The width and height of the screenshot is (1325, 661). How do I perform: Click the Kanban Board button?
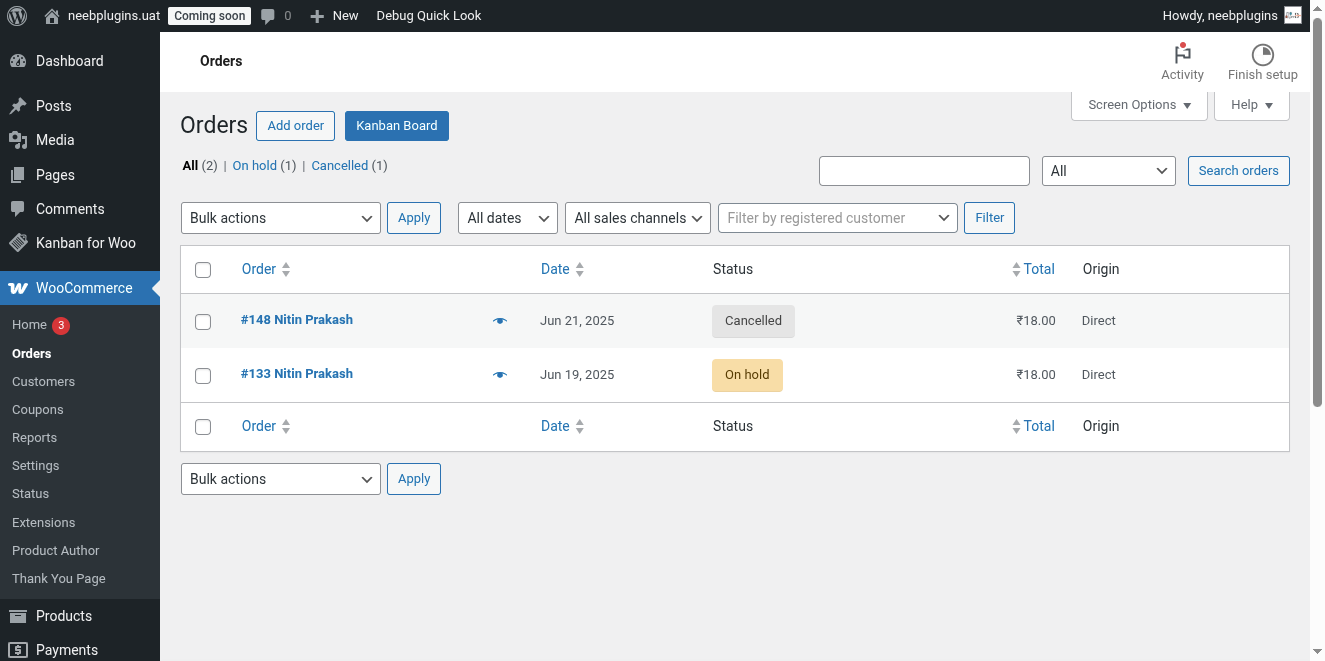coord(396,125)
